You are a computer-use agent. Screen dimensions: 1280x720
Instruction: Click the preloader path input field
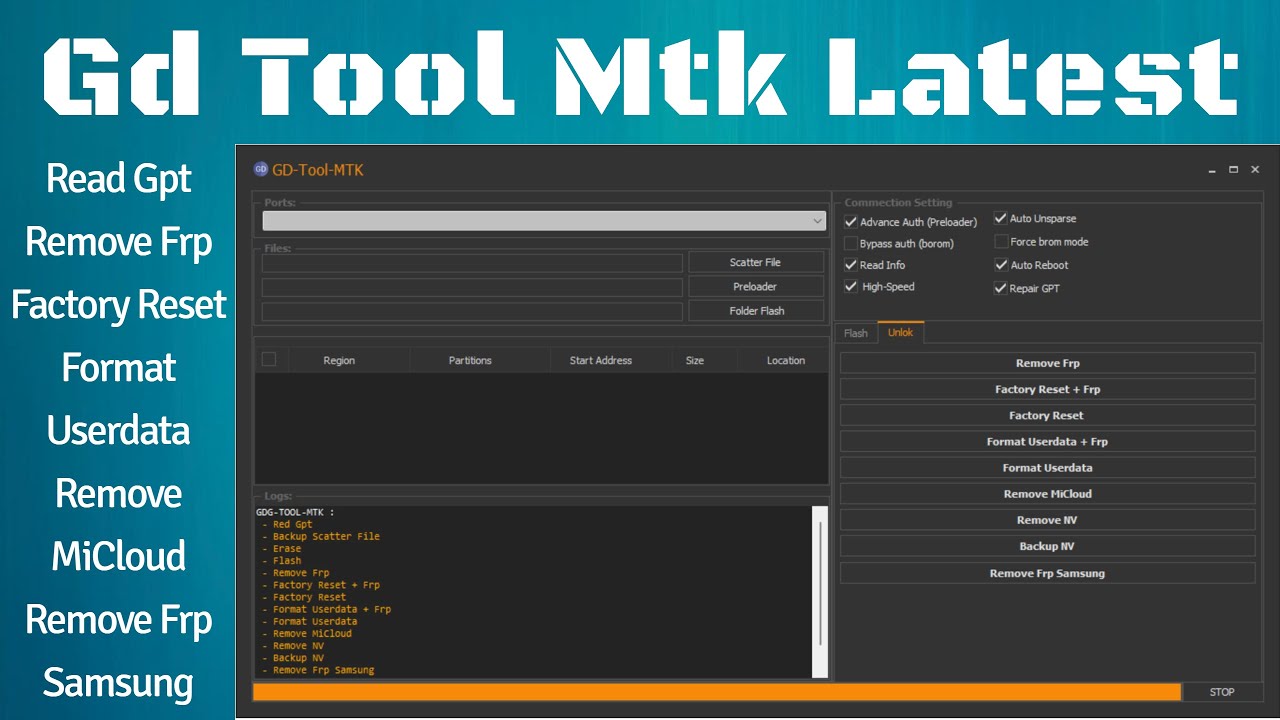(472, 287)
